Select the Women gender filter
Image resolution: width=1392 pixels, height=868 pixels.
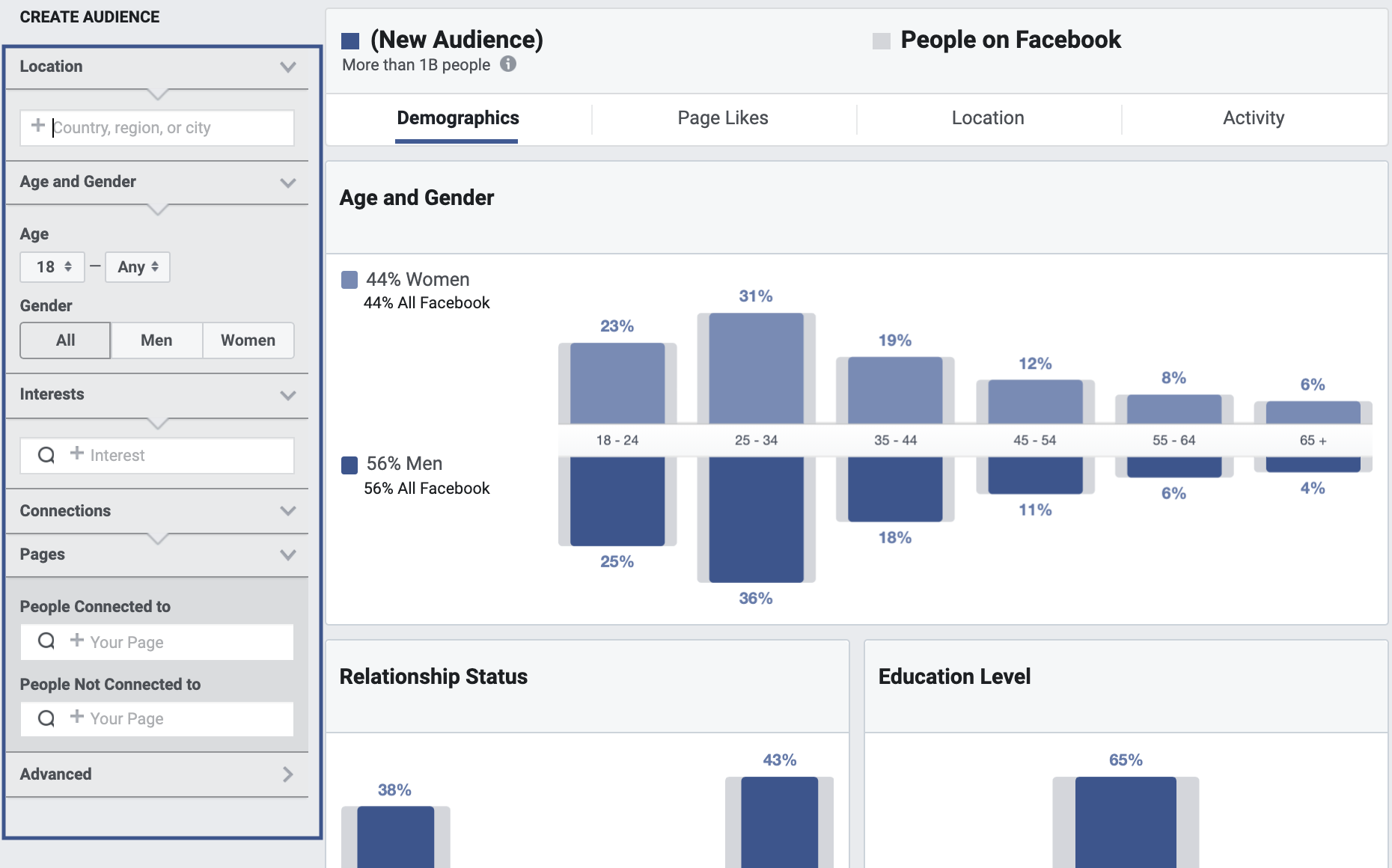click(x=248, y=340)
